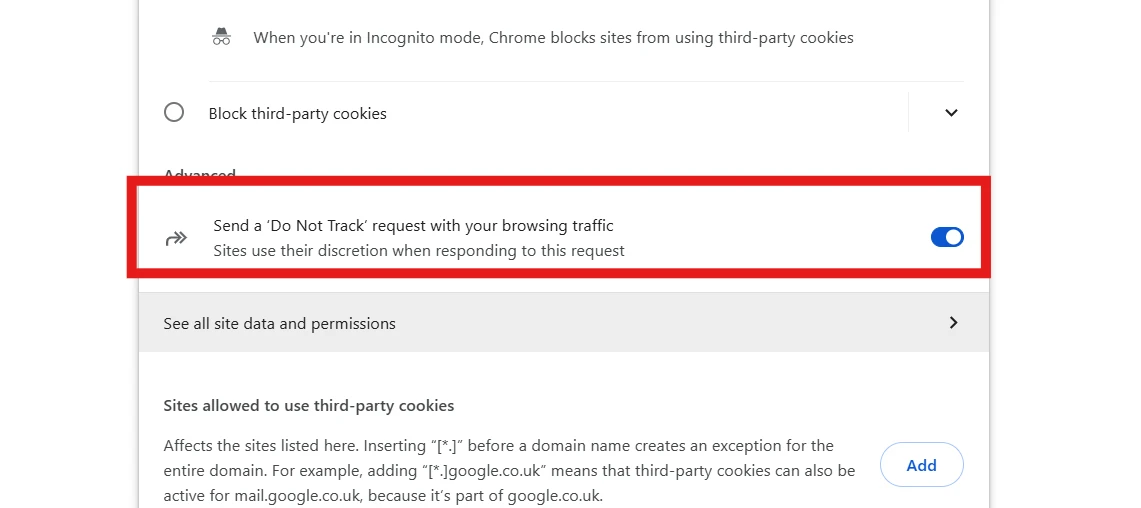
Task: Click the divider line under the Incognito description
Action: tap(586, 82)
